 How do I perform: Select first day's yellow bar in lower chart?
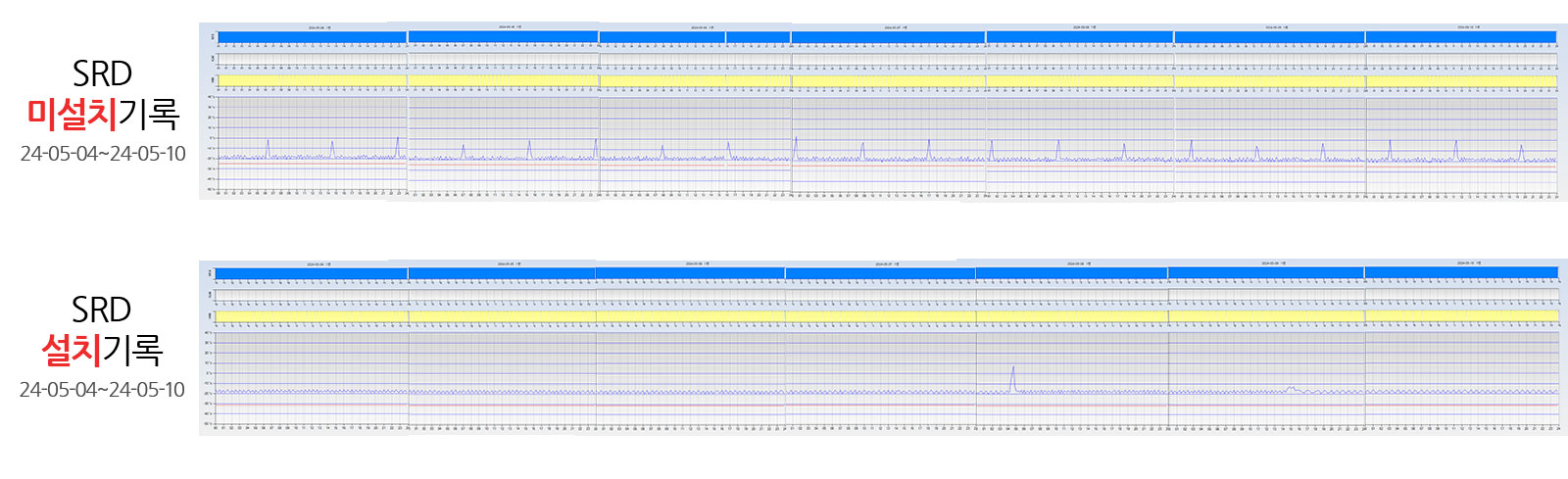click(311, 316)
